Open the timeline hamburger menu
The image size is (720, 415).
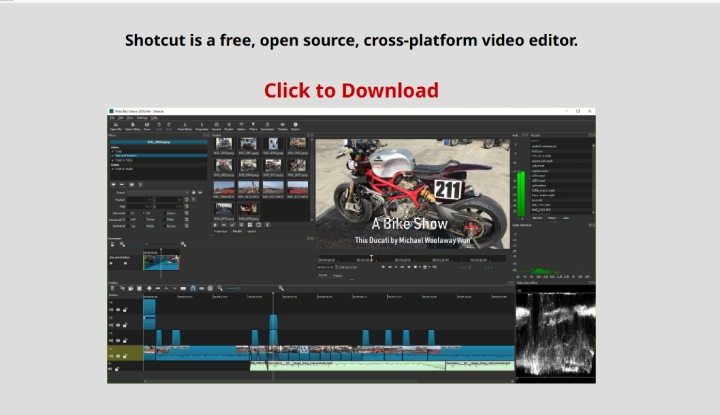[112, 288]
